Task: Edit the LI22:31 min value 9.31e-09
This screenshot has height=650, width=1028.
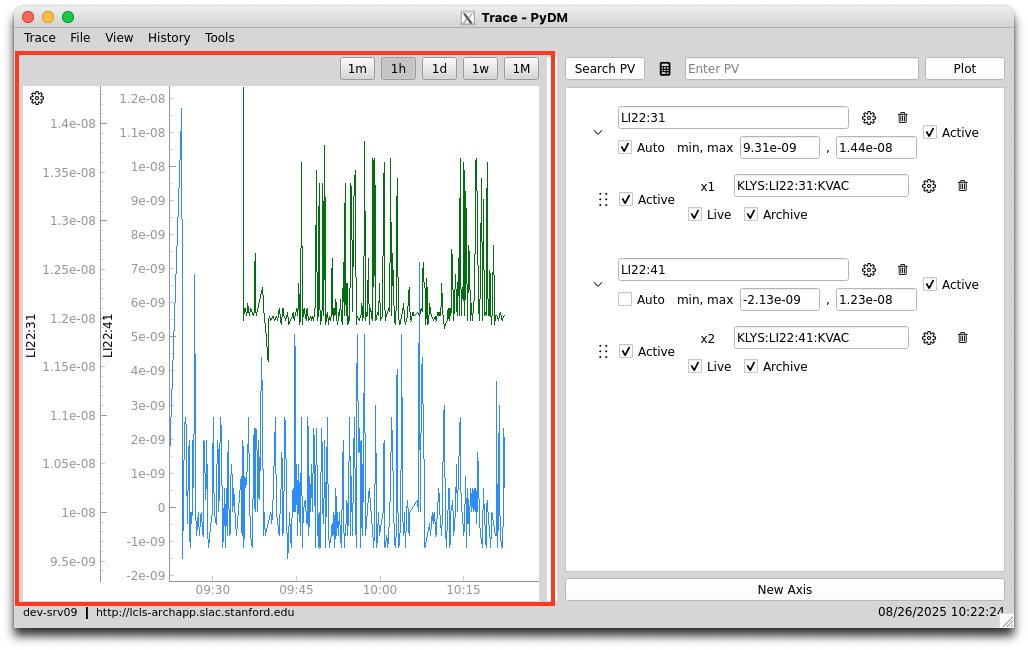Action: point(780,148)
